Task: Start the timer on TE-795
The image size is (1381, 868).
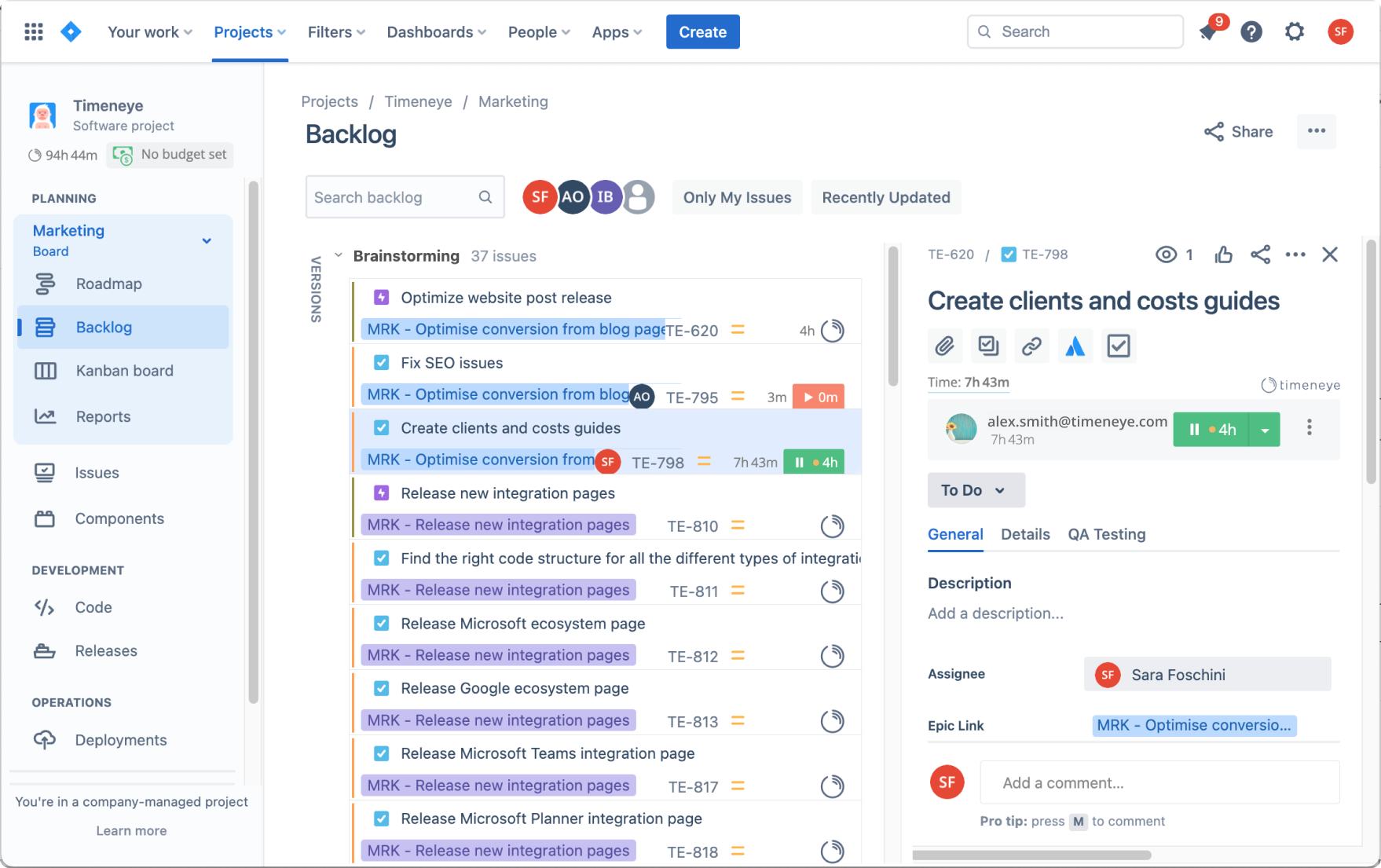Action: pos(818,397)
